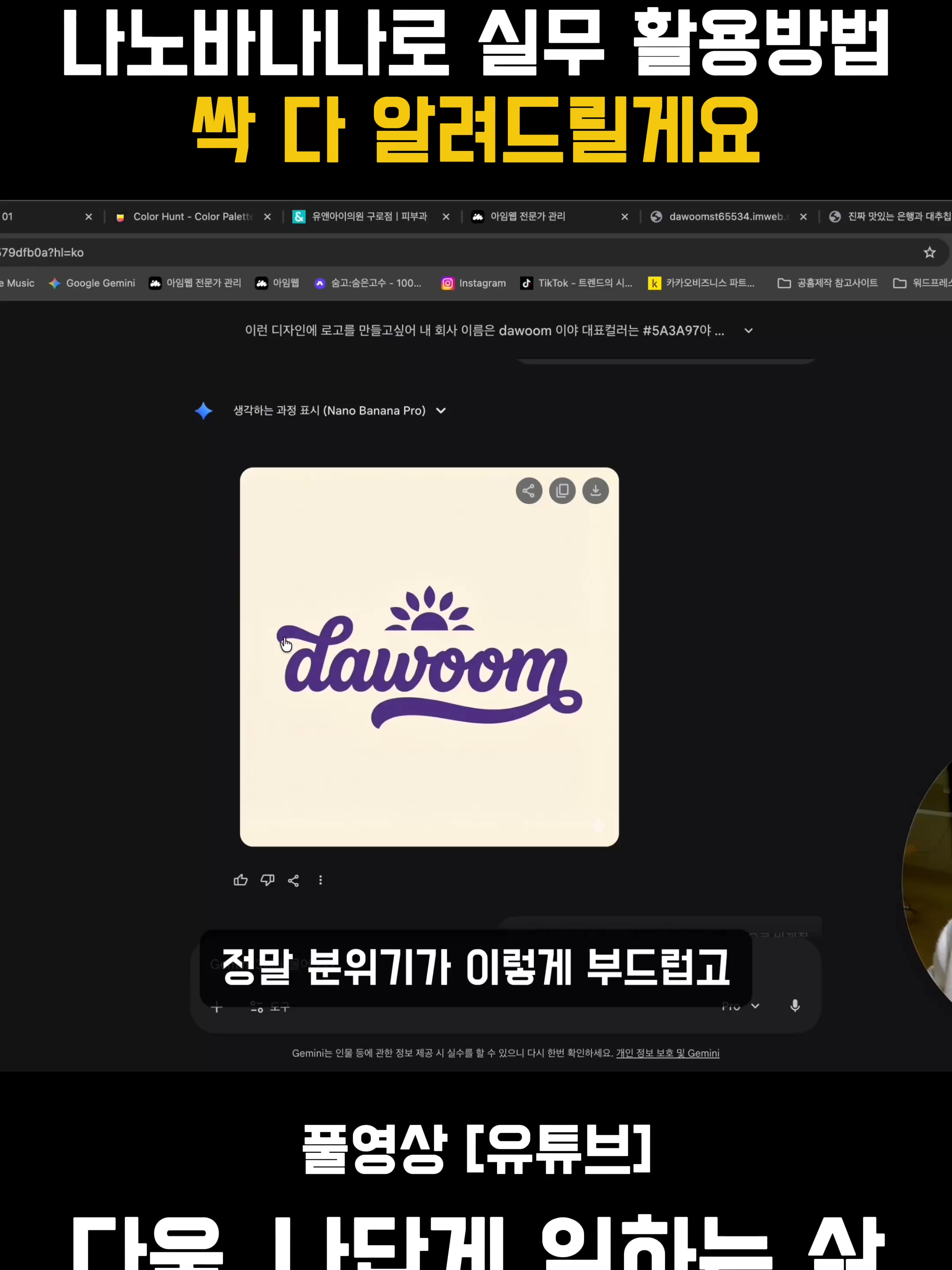Viewport: 952px width, 1270px height.
Task: Expand the prompt text chevron
Action: point(748,331)
